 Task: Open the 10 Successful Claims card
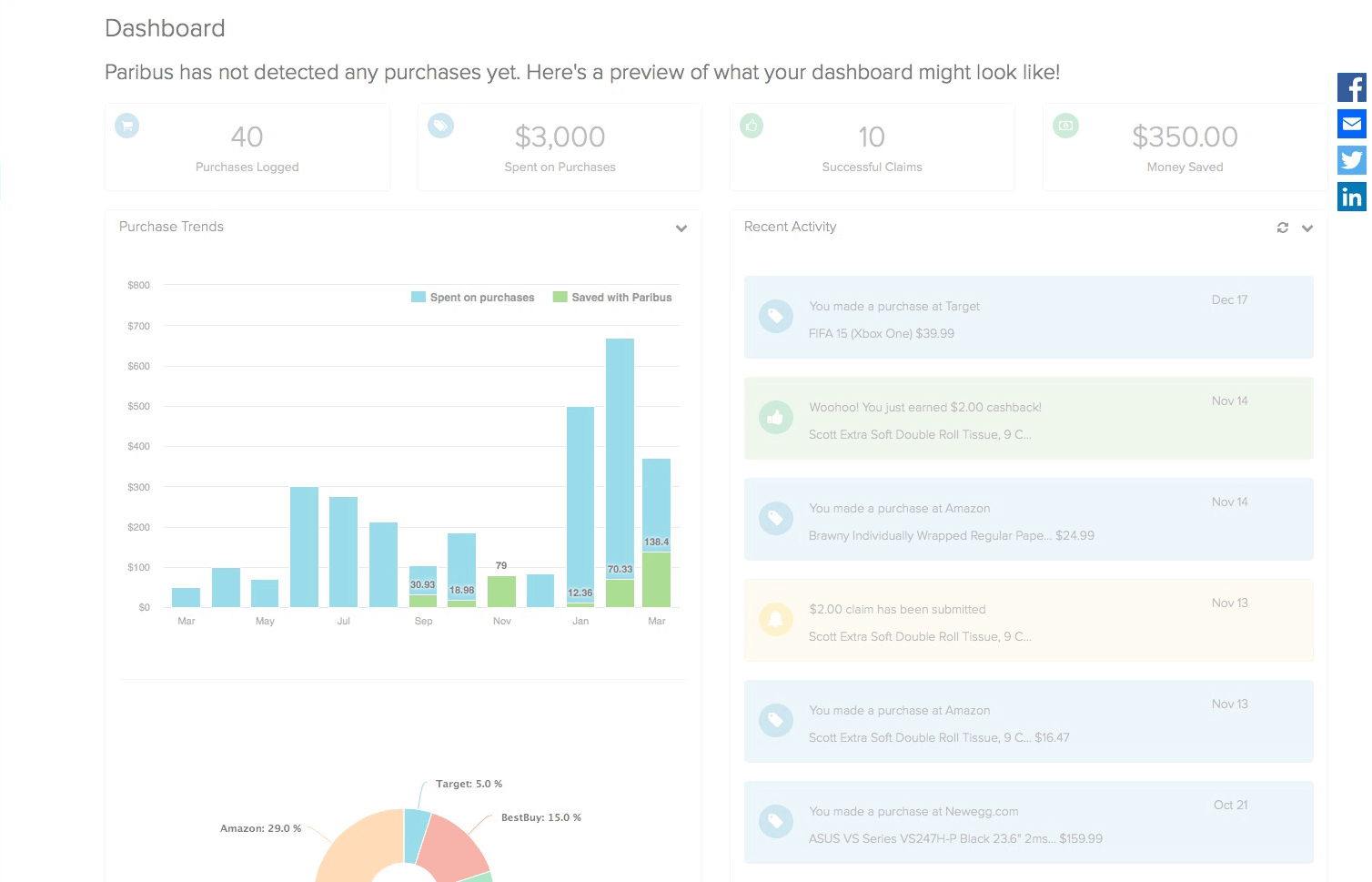[x=873, y=147]
